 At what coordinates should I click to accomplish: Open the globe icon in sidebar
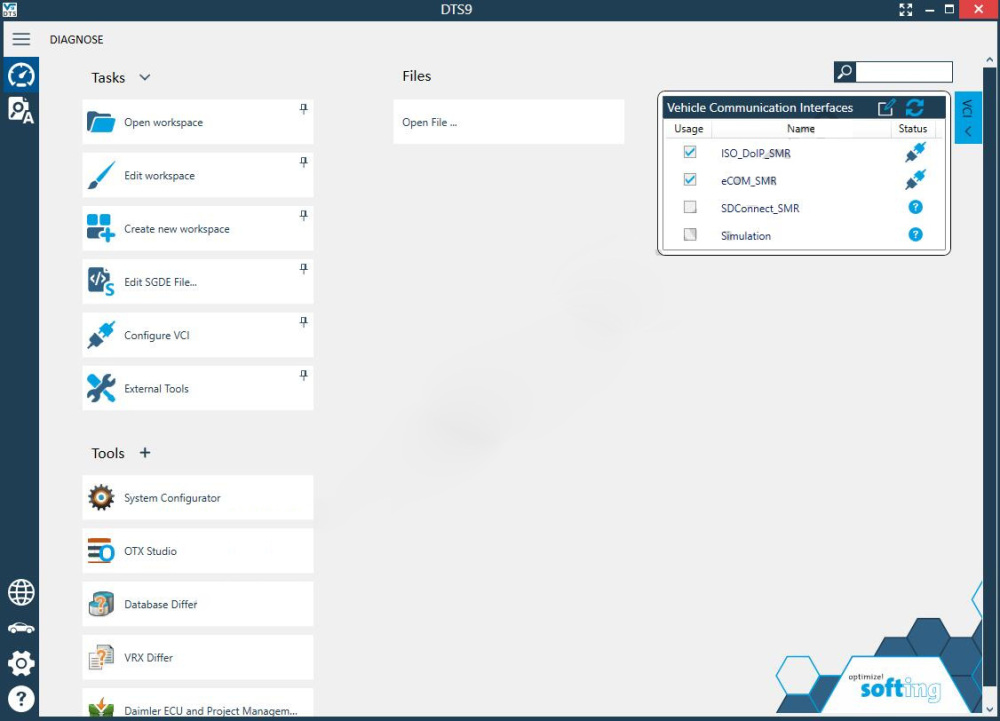pyautogui.click(x=21, y=592)
